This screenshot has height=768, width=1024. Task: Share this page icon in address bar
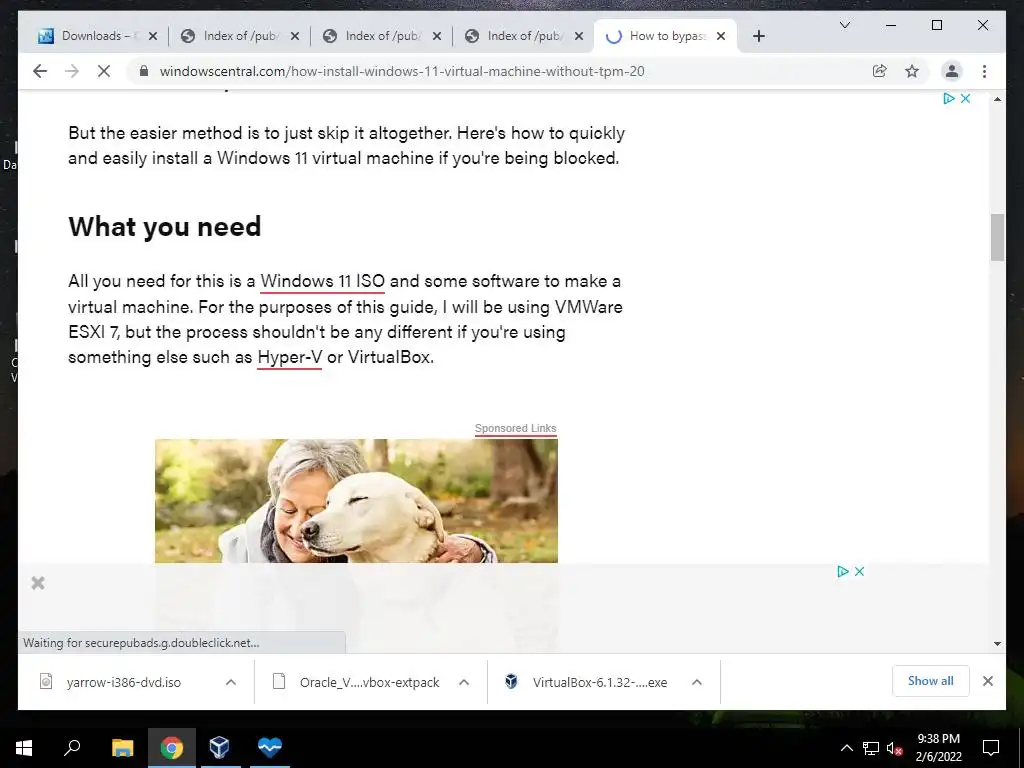point(880,71)
